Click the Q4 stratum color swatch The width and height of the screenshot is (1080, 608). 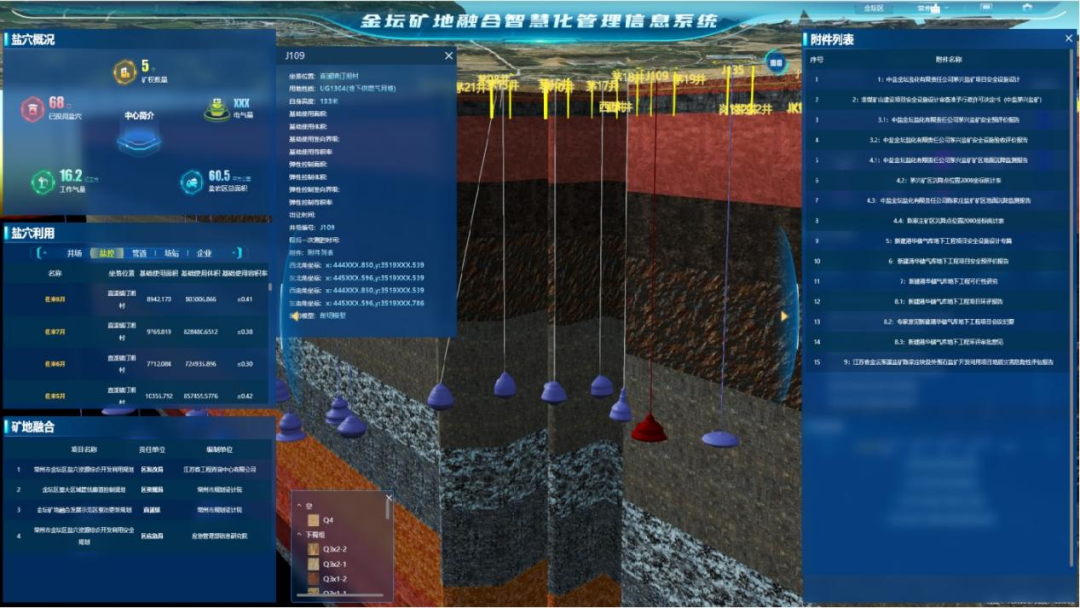tap(314, 520)
